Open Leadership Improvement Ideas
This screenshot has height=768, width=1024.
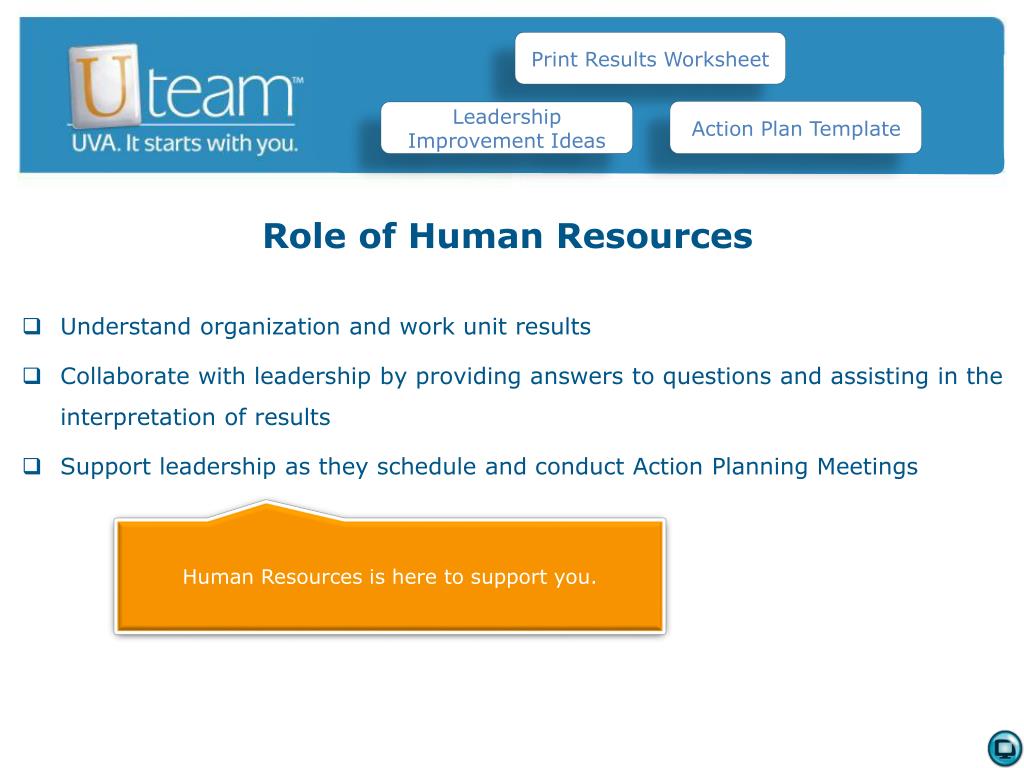click(506, 128)
